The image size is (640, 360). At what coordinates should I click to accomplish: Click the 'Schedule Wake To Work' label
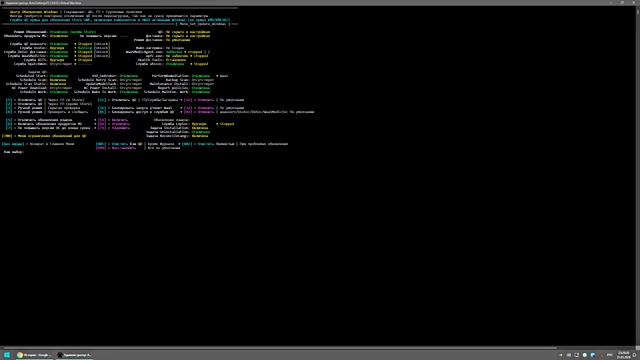click(95, 92)
